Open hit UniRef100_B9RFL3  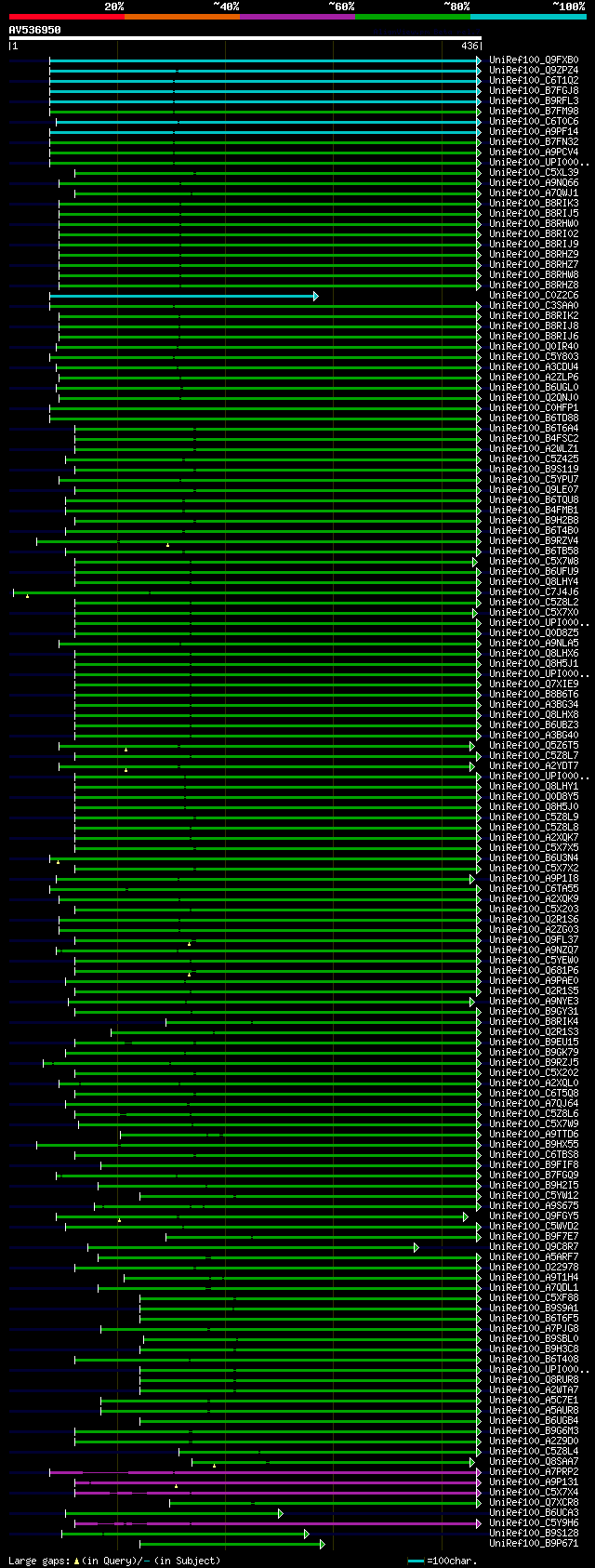coord(534,101)
